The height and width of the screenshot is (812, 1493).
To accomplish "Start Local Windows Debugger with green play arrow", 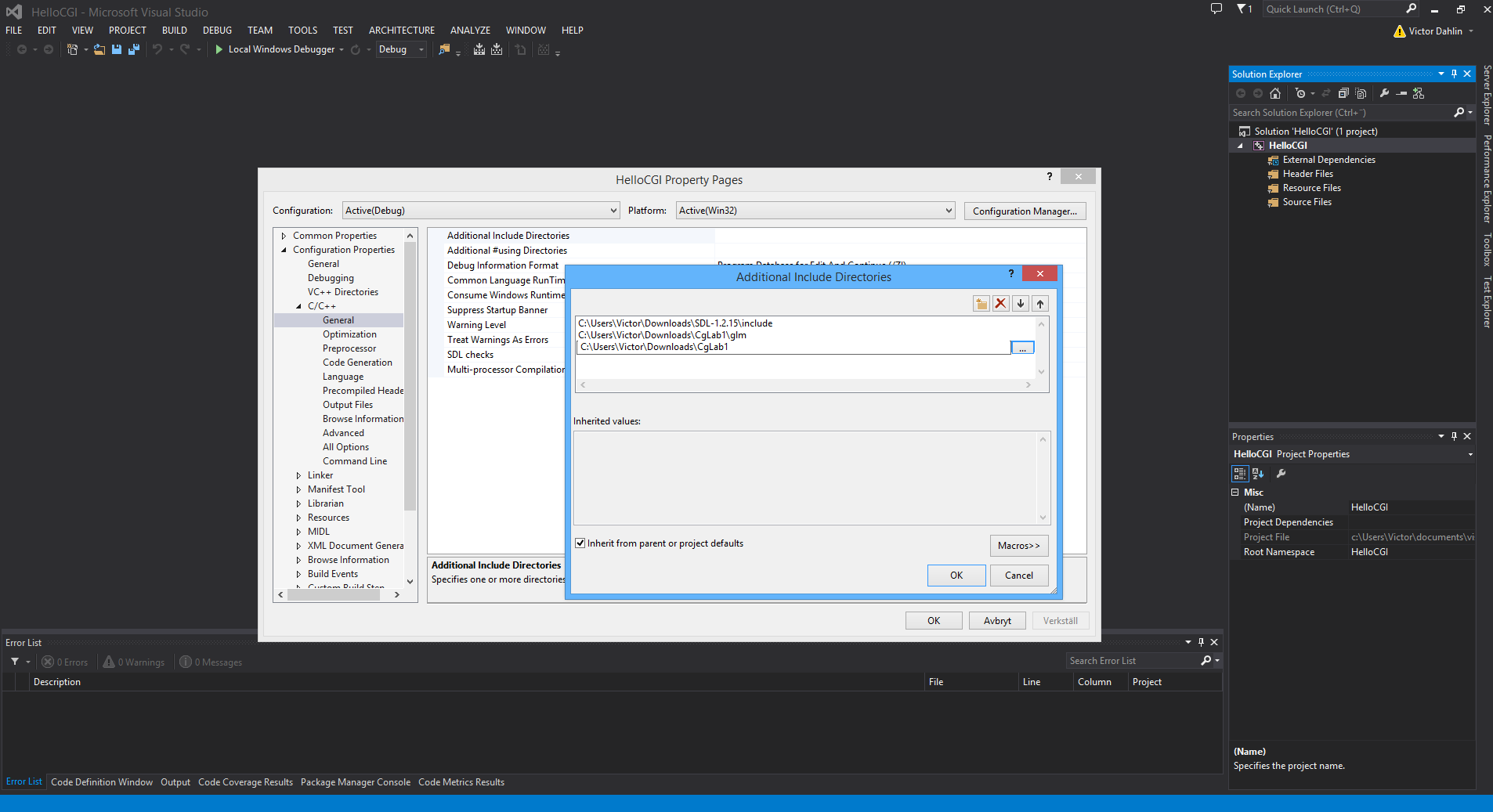I will pos(219,49).
